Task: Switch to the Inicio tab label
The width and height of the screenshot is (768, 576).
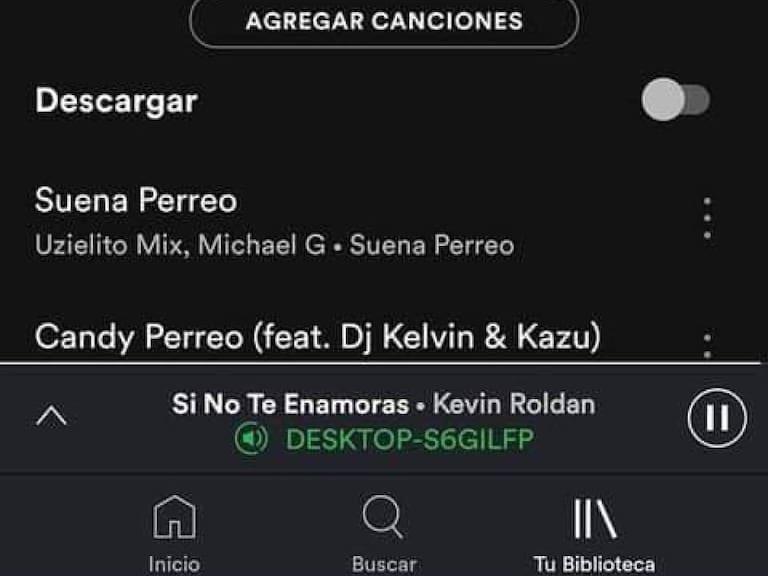Action: [174, 564]
